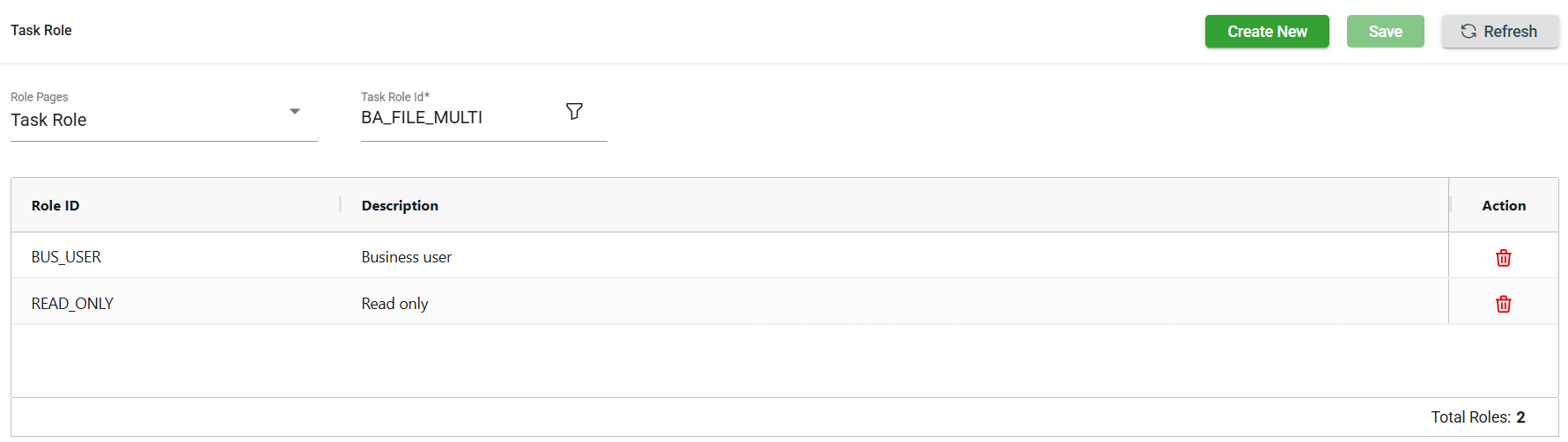Delete the READ_ONLY role
This screenshot has height=442, width=1568.
(1503, 304)
